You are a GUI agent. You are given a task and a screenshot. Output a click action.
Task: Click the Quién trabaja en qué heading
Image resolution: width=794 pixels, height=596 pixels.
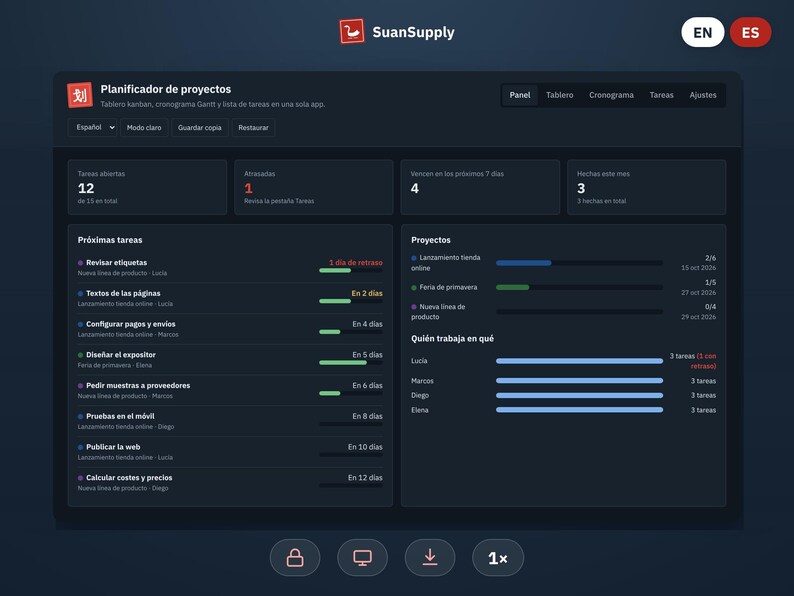(452, 338)
